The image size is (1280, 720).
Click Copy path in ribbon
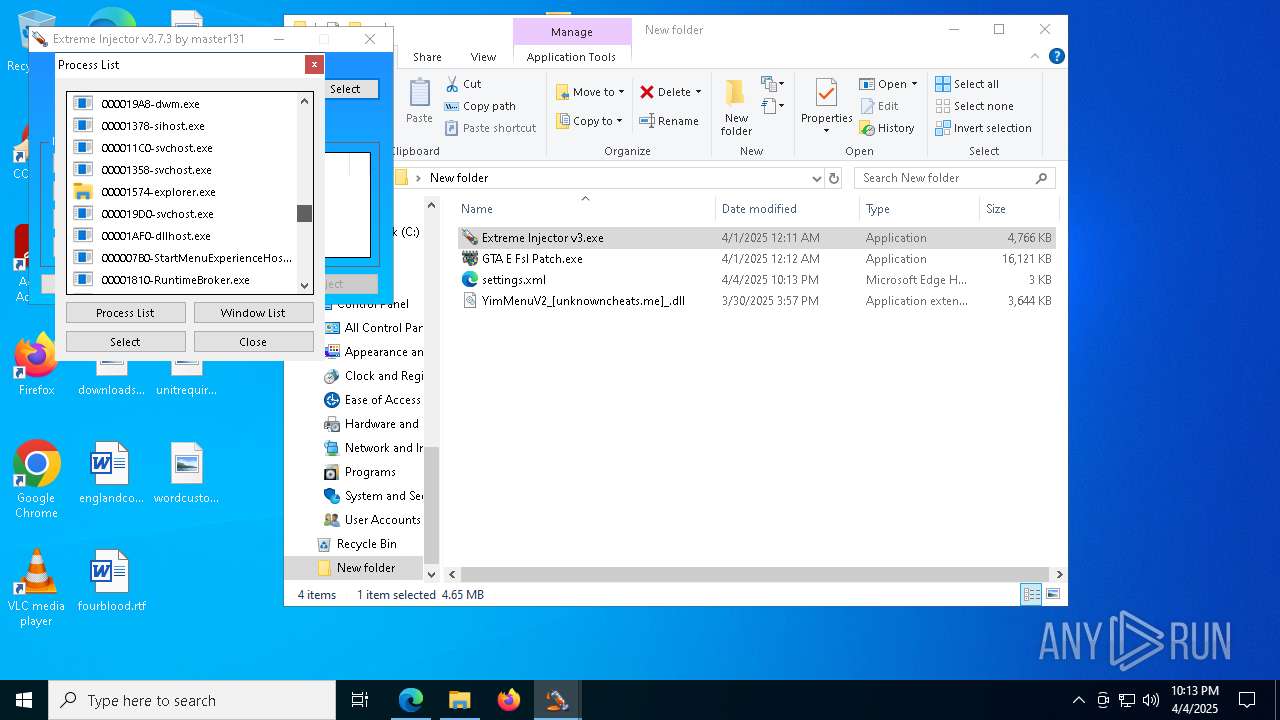pyautogui.click(x=480, y=106)
